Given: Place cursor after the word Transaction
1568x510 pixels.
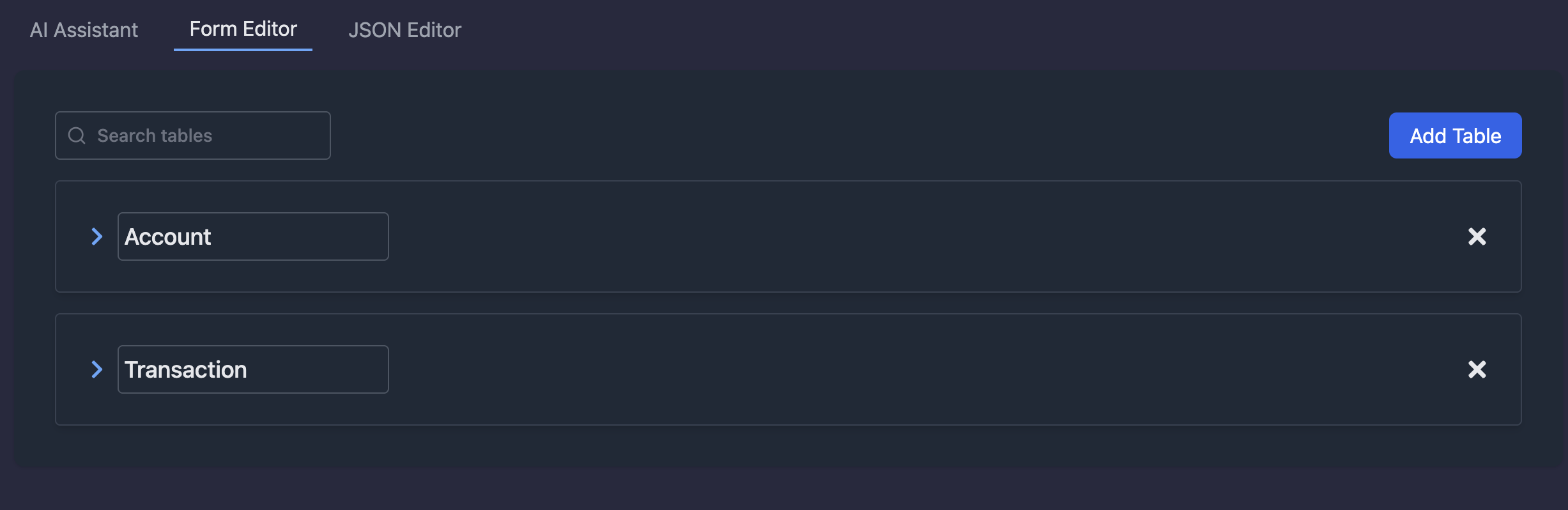Looking at the screenshot, I should point(249,370).
